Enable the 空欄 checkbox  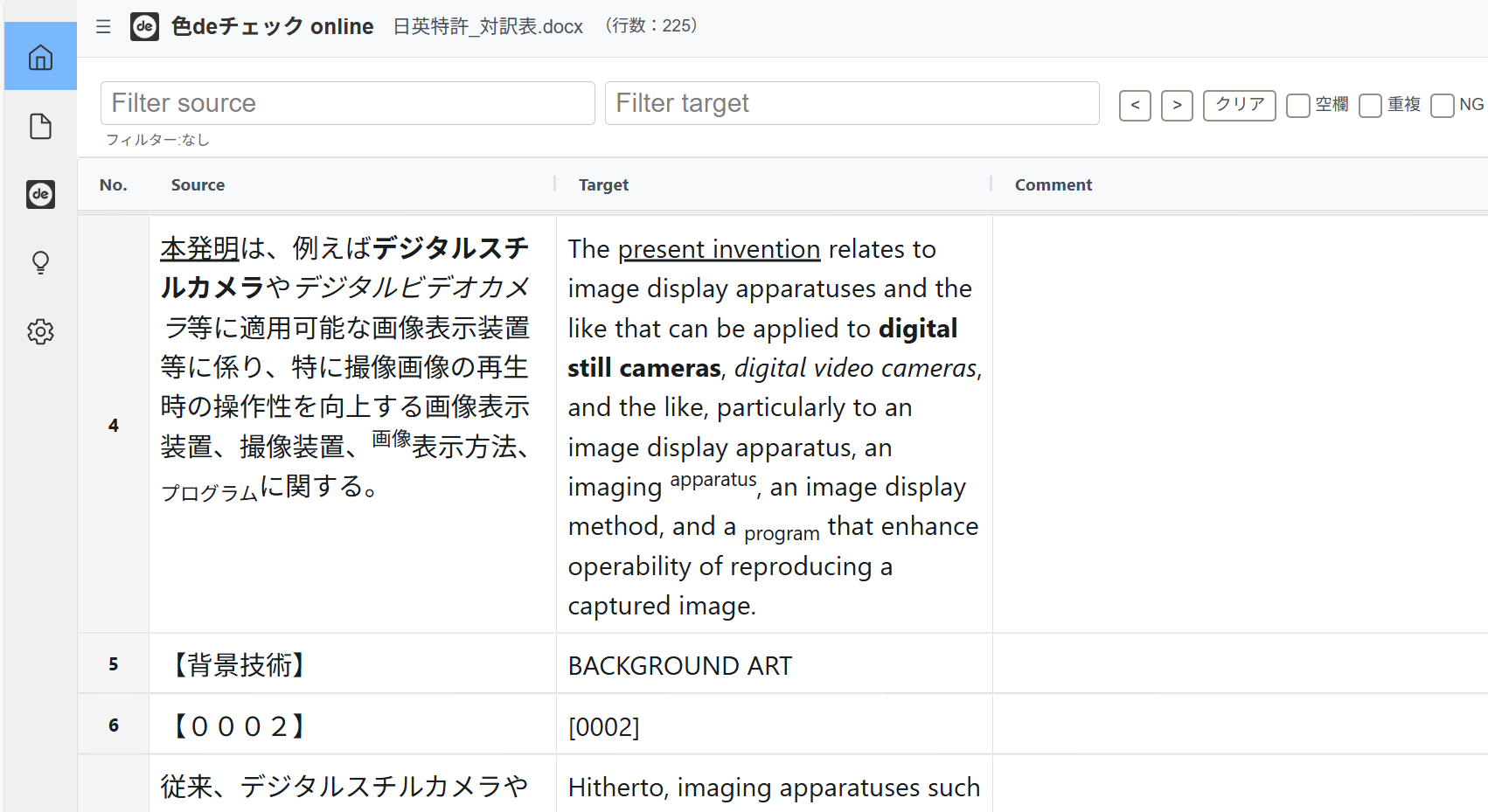click(1298, 106)
